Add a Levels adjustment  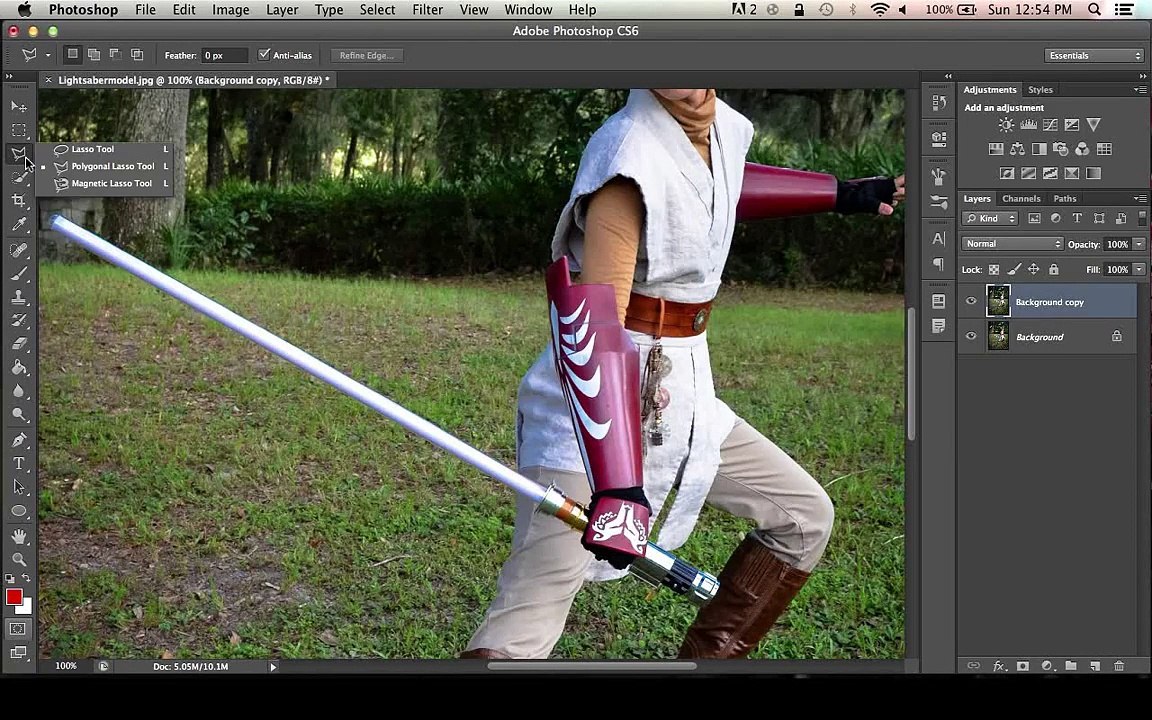pos(1028,125)
